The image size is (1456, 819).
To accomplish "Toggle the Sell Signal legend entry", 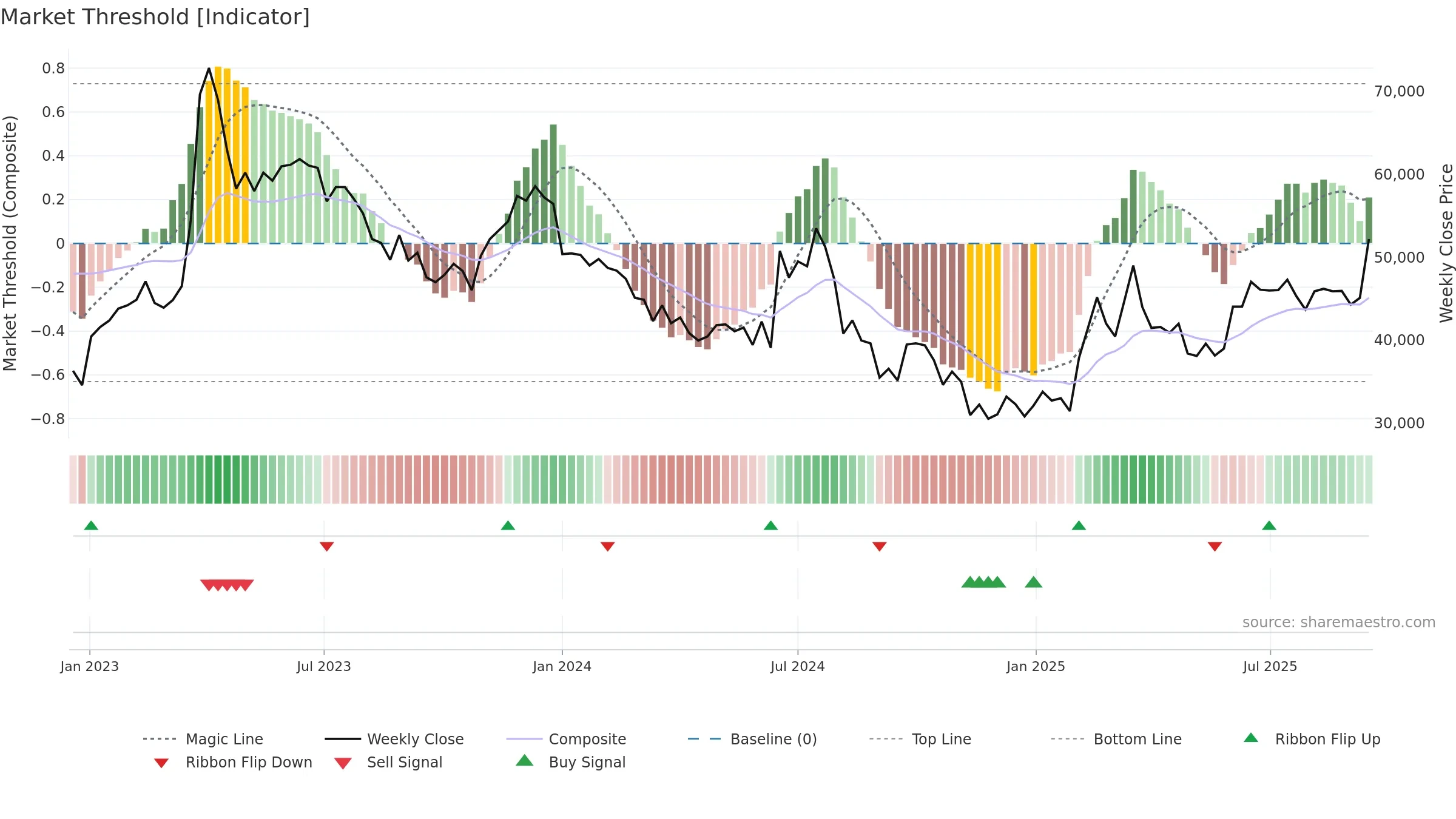I will [x=388, y=762].
